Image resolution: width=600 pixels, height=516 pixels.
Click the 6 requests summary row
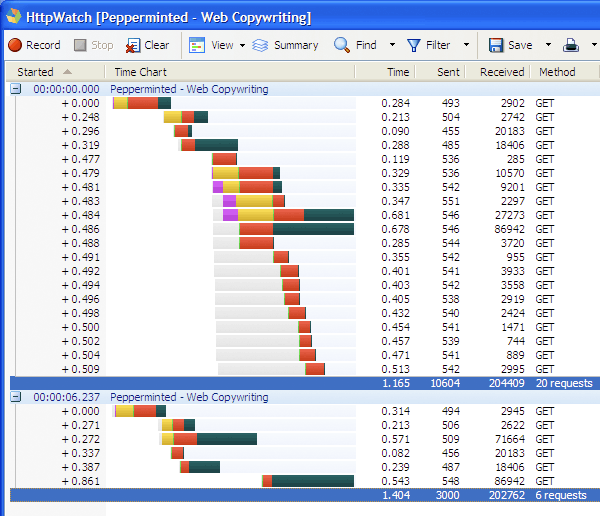(305, 495)
